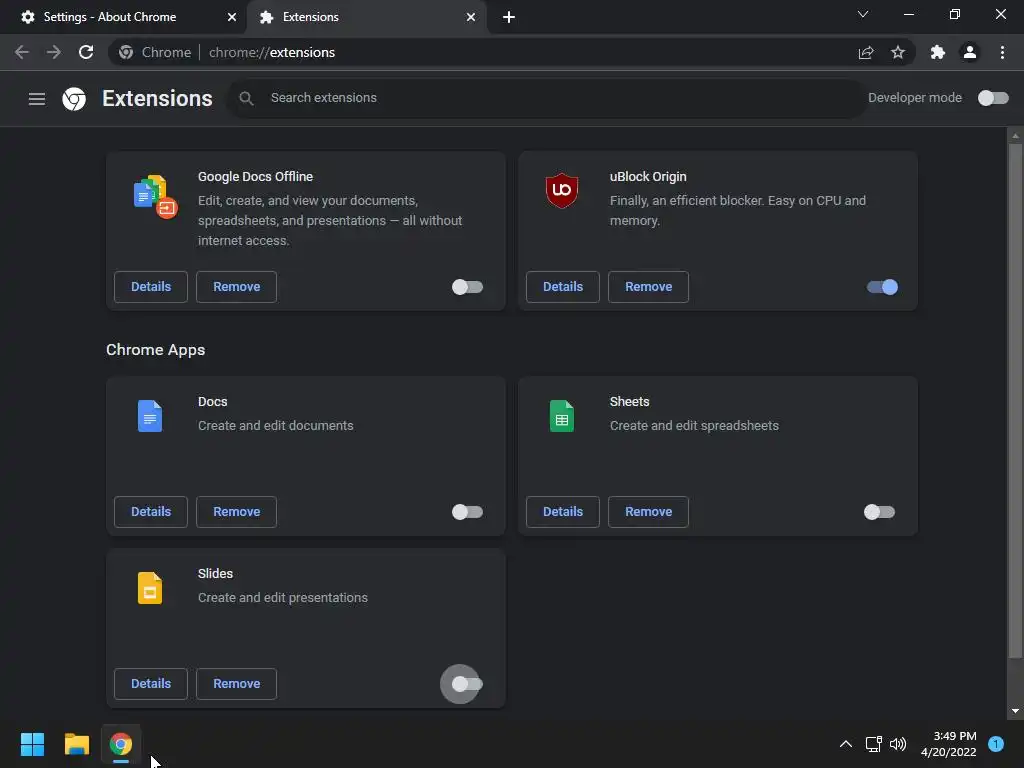Open the notification badge in taskbar

(x=996, y=744)
